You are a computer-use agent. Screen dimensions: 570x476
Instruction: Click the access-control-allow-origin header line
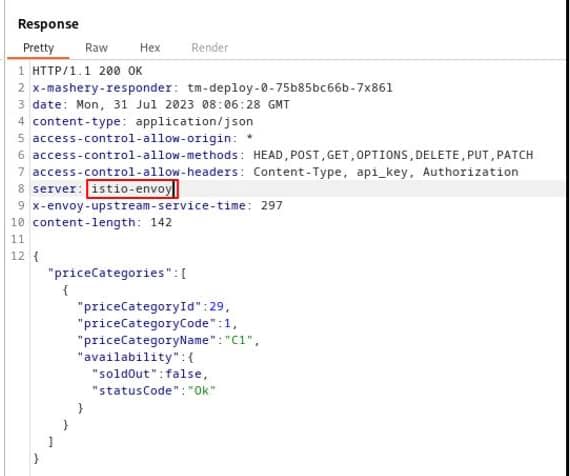tap(142, 138)
